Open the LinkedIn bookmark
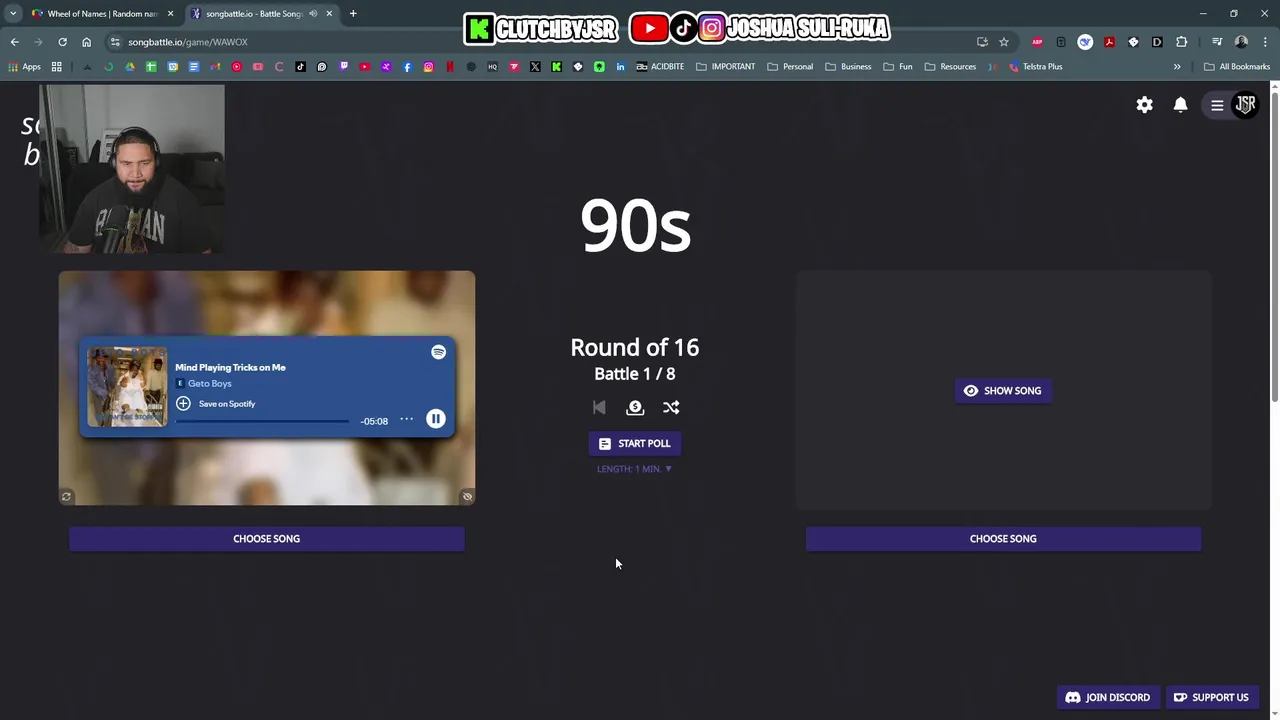Screen dimensions: 1280x720 coord(621,67)
